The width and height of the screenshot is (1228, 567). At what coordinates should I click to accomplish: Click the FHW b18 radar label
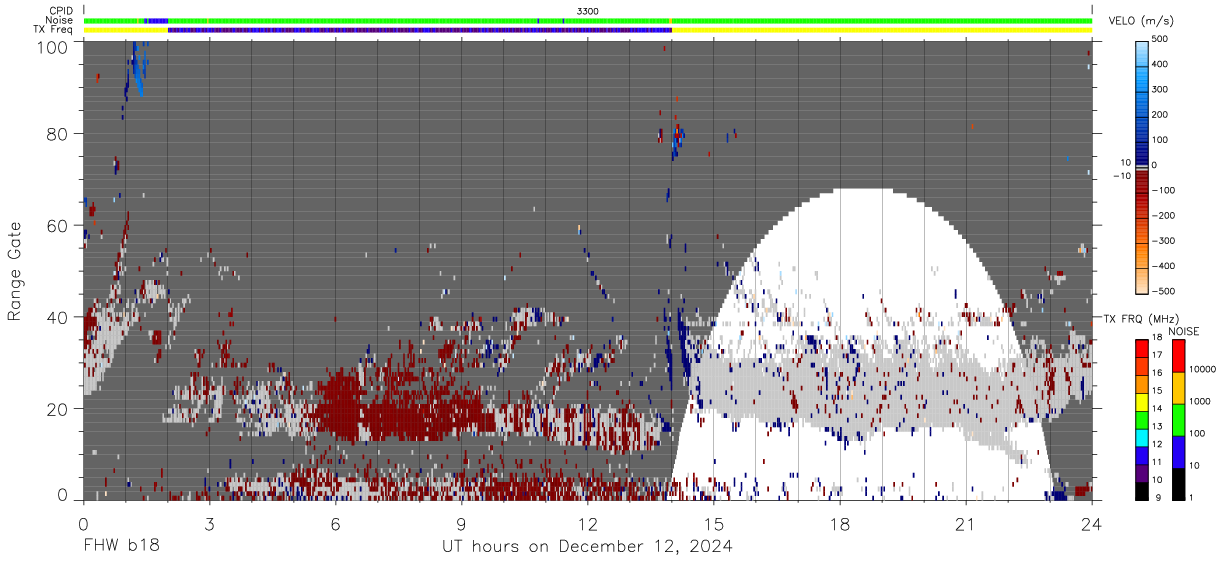[x=121, y=546]
